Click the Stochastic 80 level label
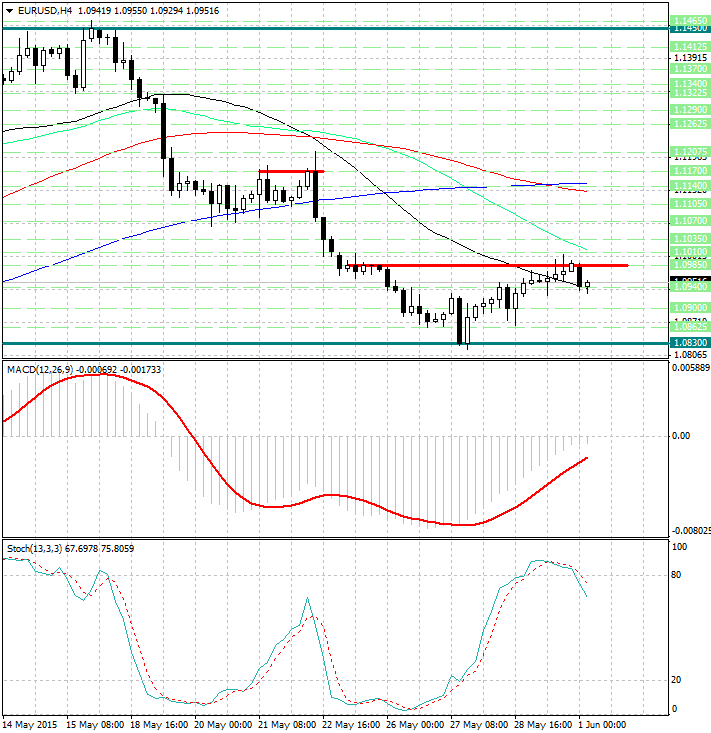The height and width of the screenshot is (733, 711). (677, 575)
